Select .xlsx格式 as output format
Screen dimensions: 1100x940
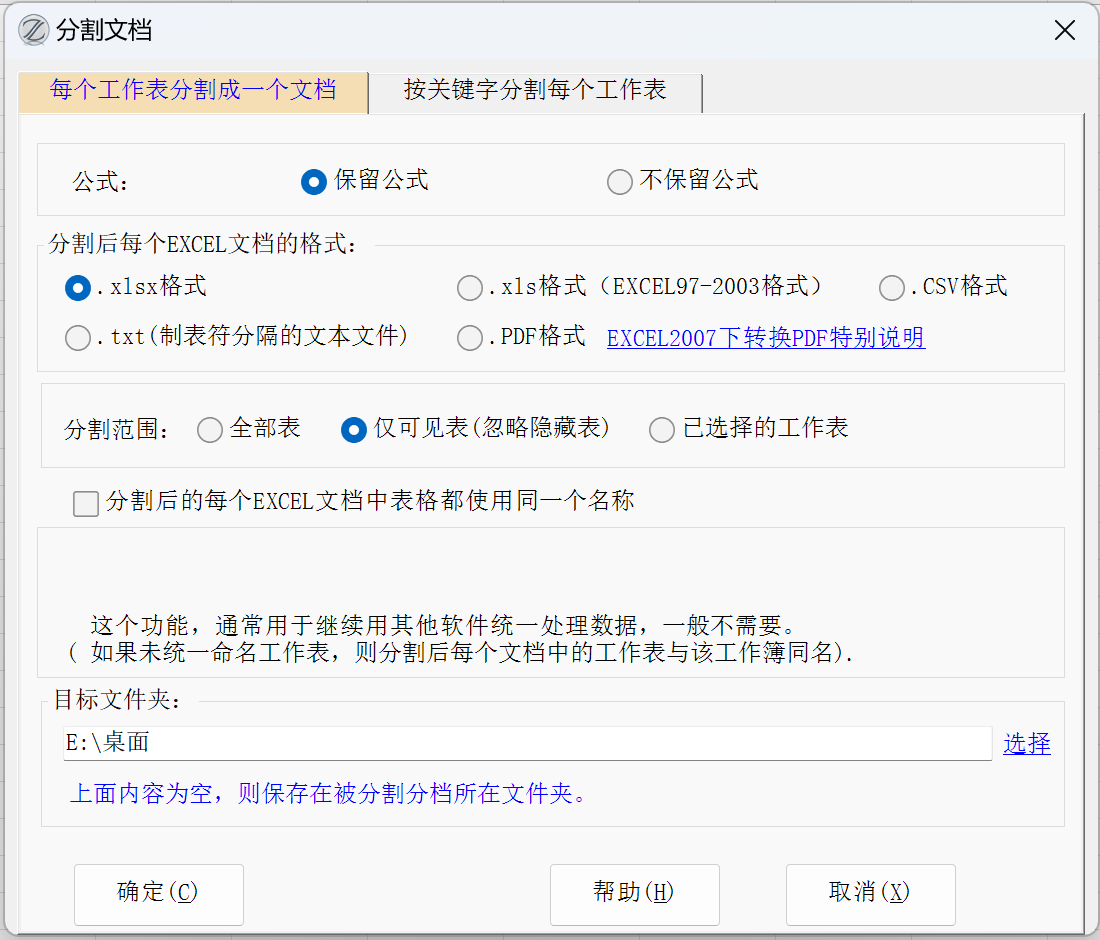tap(78, 288)
